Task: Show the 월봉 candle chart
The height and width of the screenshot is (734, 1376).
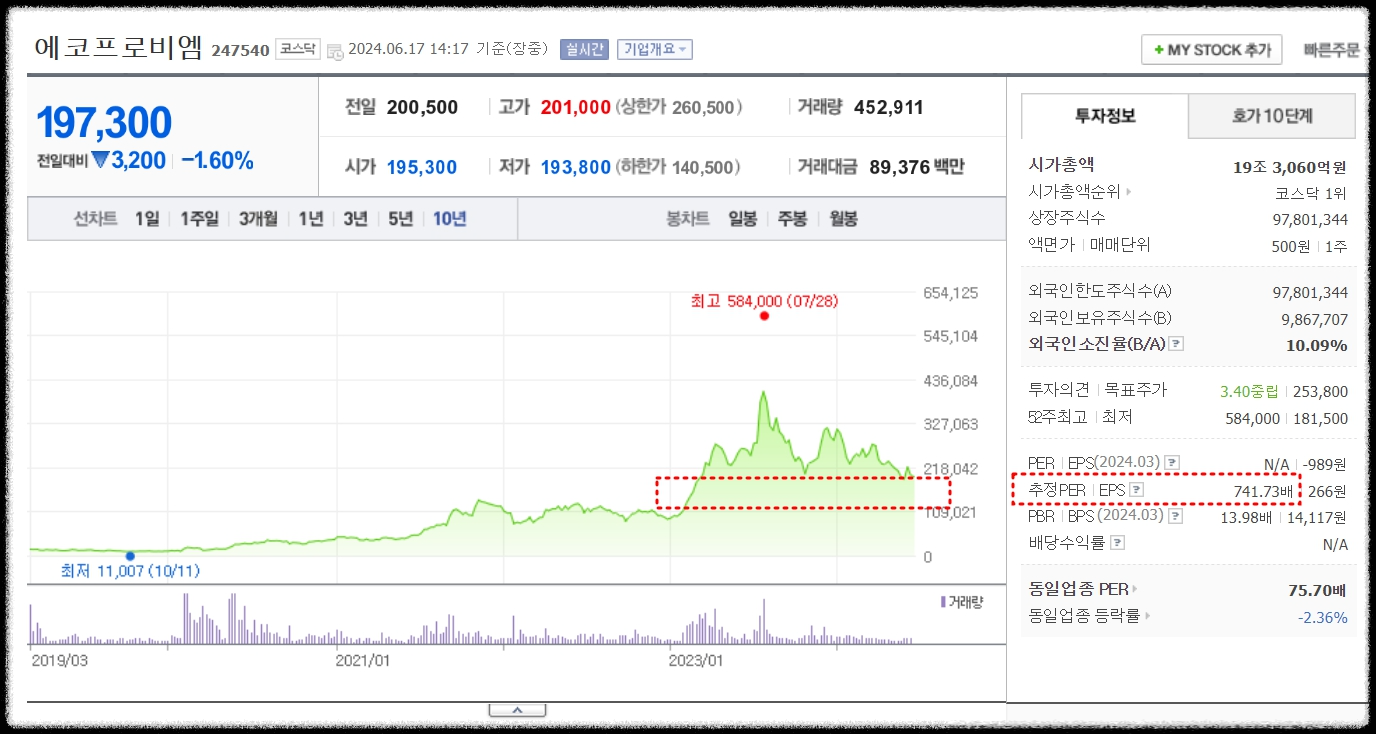Action: click(843, 219)
